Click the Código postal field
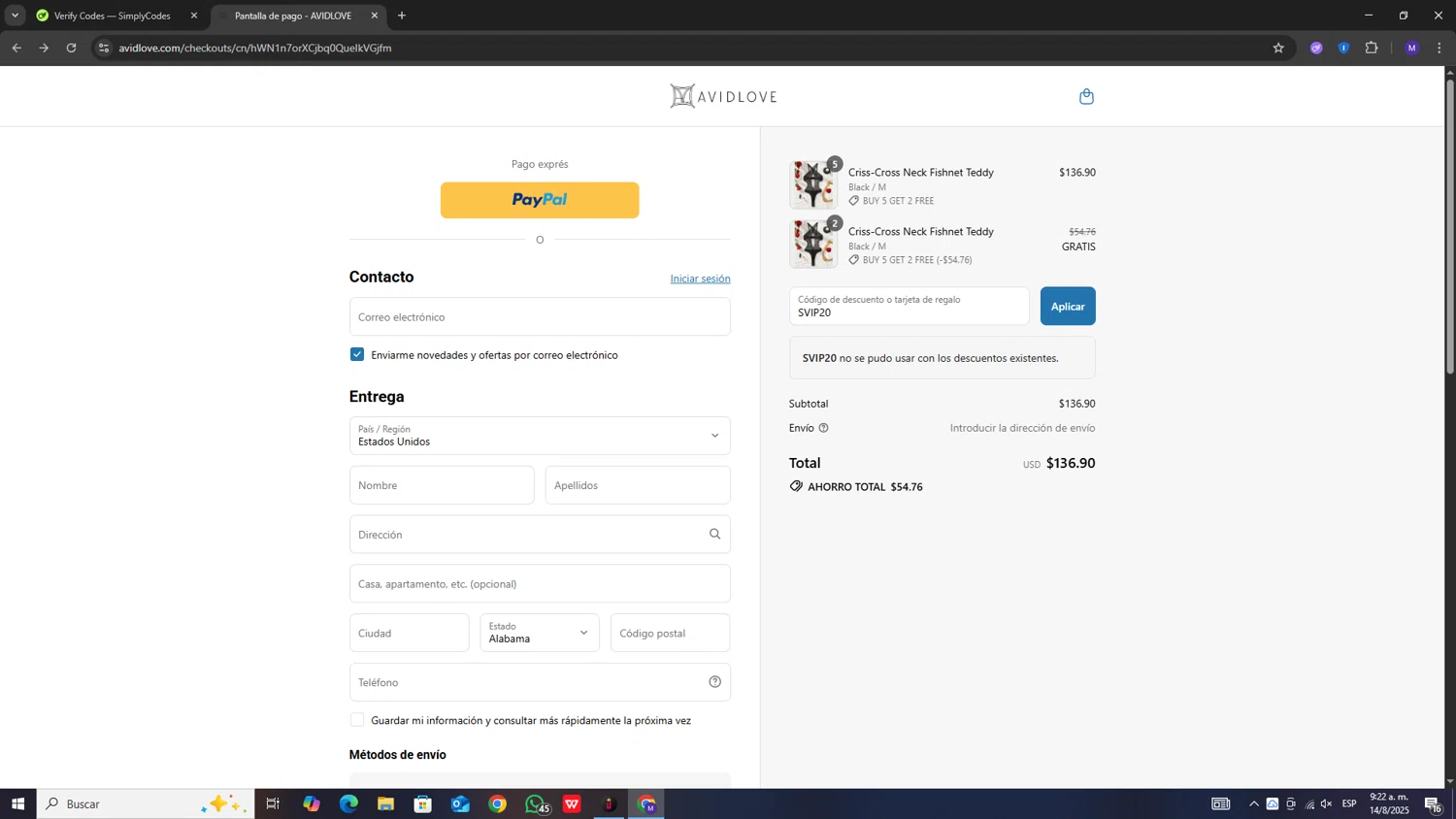Screen dimensions: 1456x819 670,633
